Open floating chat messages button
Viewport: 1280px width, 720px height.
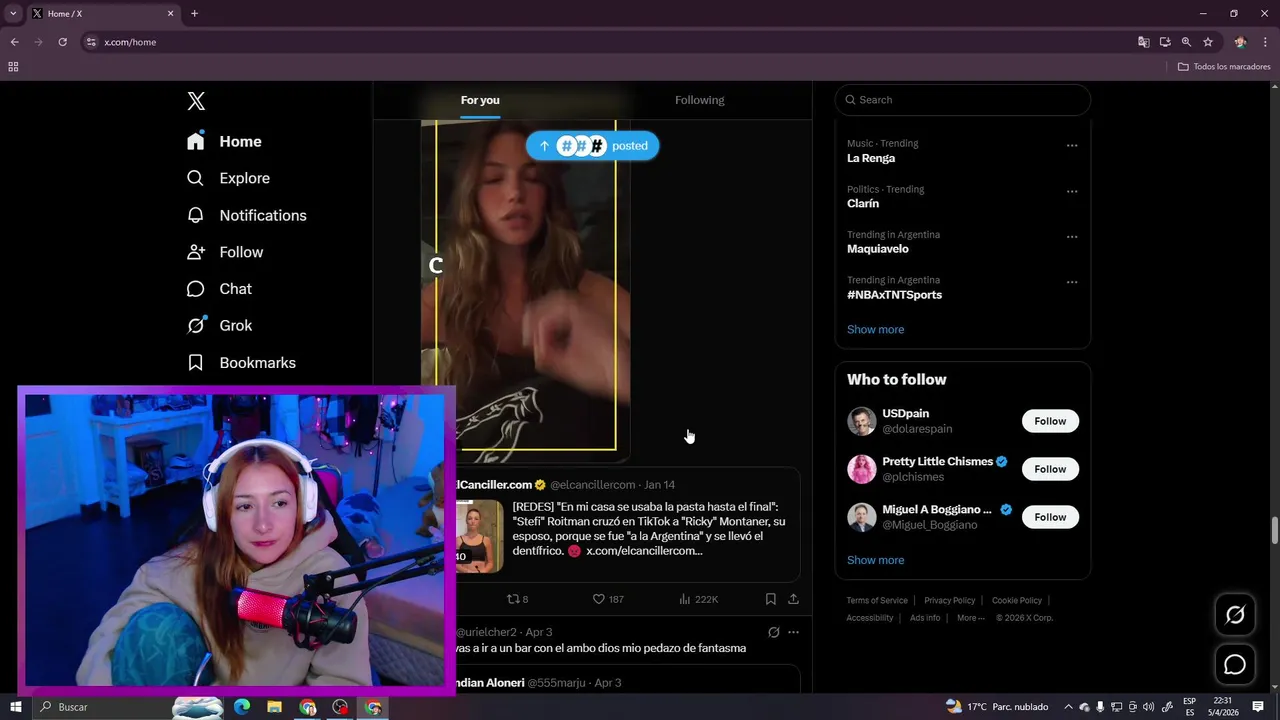tap(1235, 664)
